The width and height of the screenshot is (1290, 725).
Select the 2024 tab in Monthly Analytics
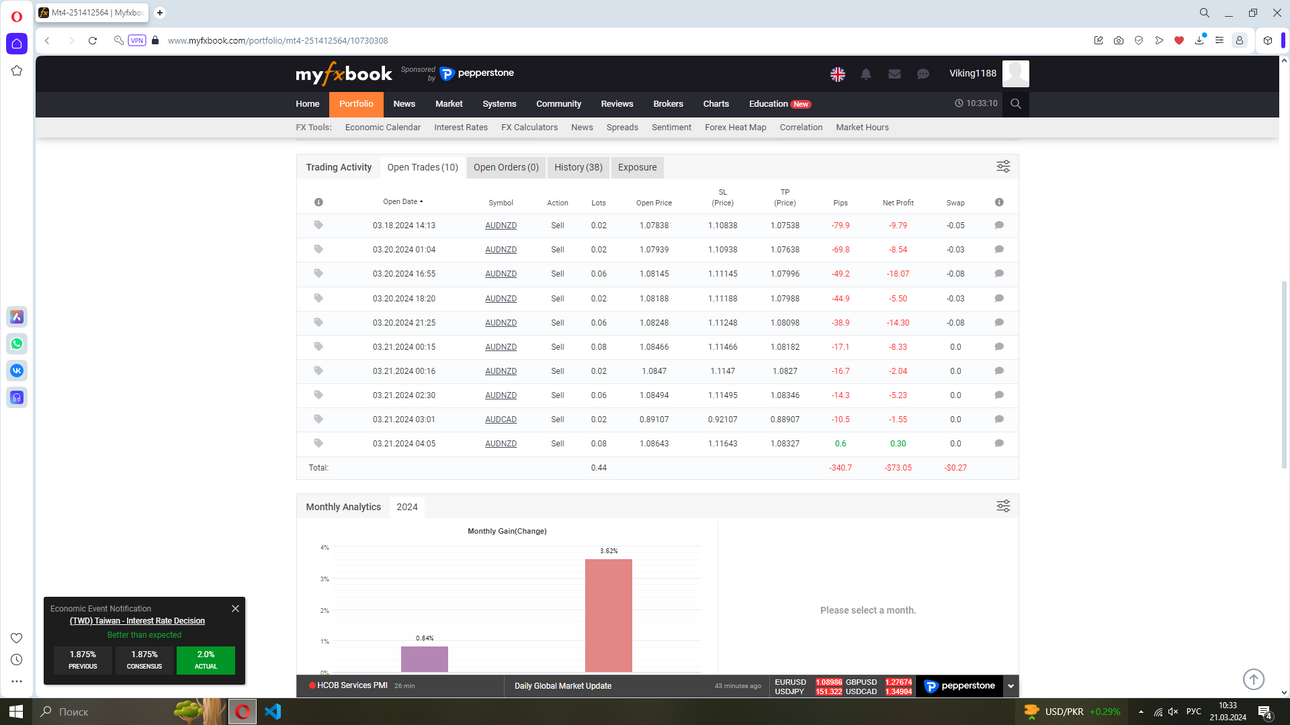(407, 507)
